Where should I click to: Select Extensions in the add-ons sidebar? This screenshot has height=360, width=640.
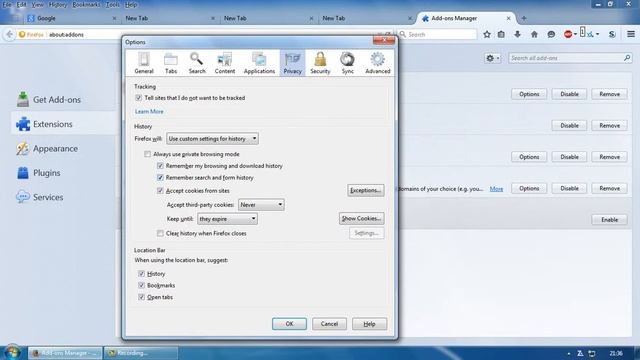64,124
